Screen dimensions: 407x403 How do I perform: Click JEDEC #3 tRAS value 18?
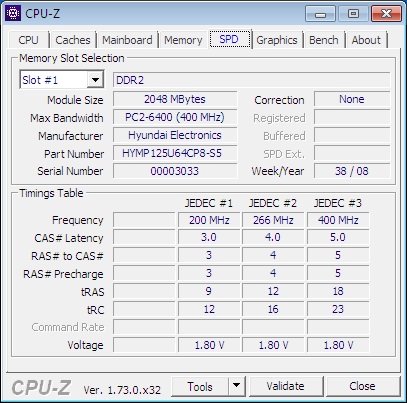[x=338, y=291]
